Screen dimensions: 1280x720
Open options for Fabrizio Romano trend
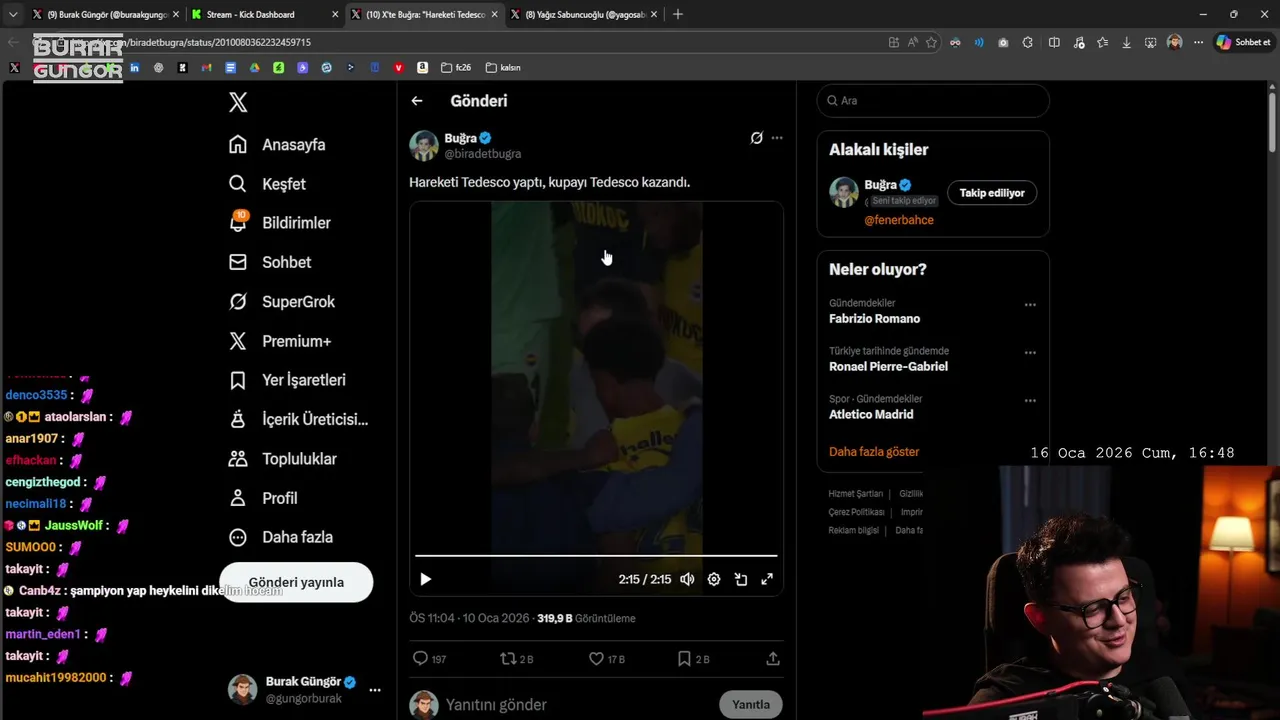tap(1030, 305)
